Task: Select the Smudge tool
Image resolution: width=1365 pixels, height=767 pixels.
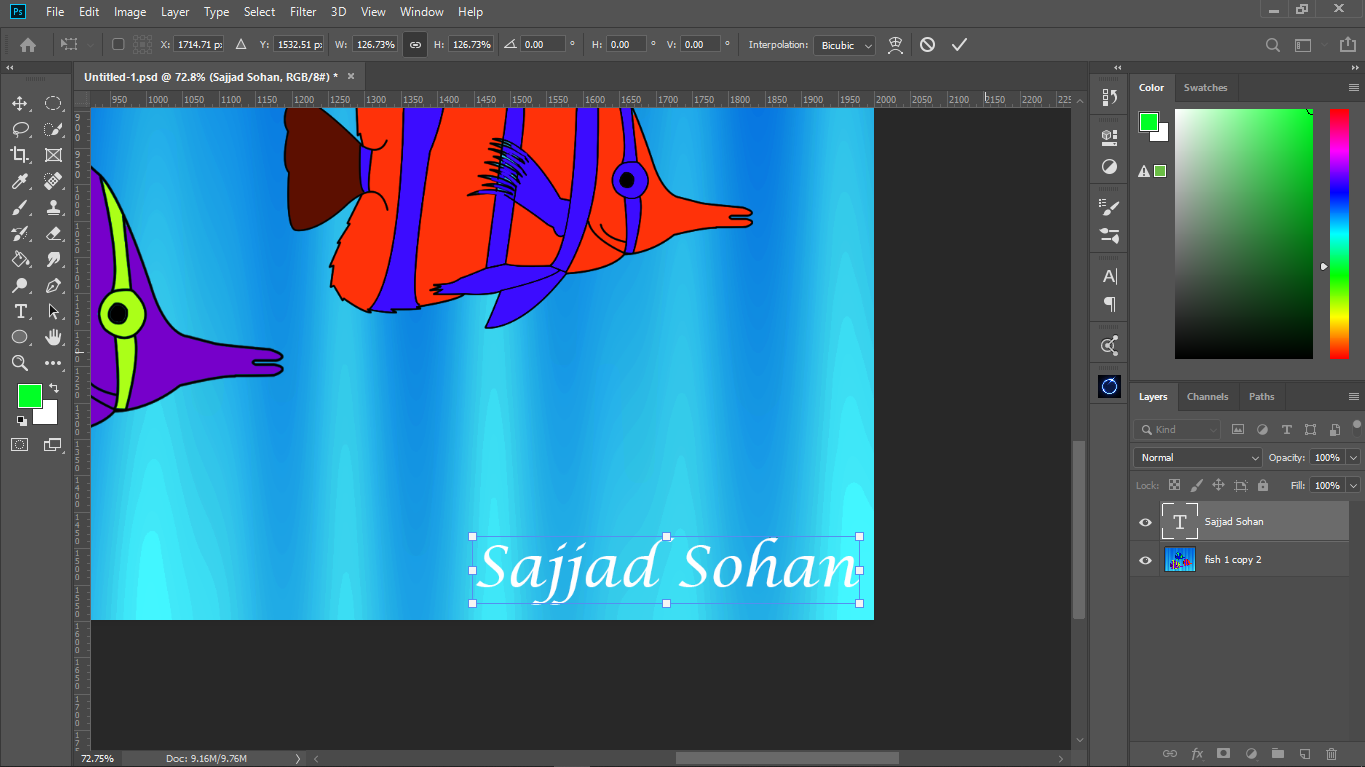Action: pos(53,259)
